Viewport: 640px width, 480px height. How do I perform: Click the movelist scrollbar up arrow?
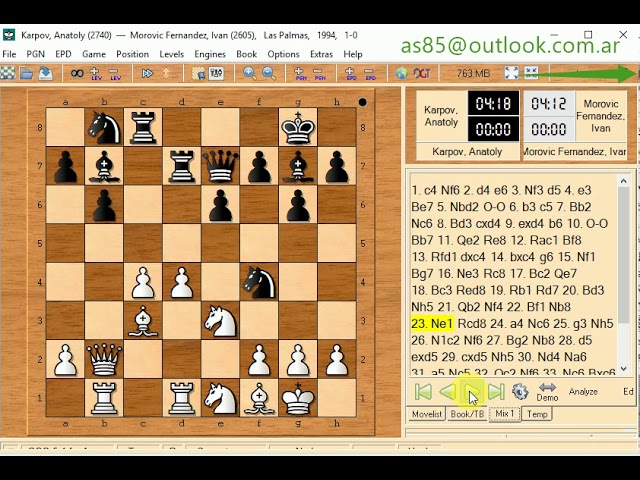click(623, 180)
